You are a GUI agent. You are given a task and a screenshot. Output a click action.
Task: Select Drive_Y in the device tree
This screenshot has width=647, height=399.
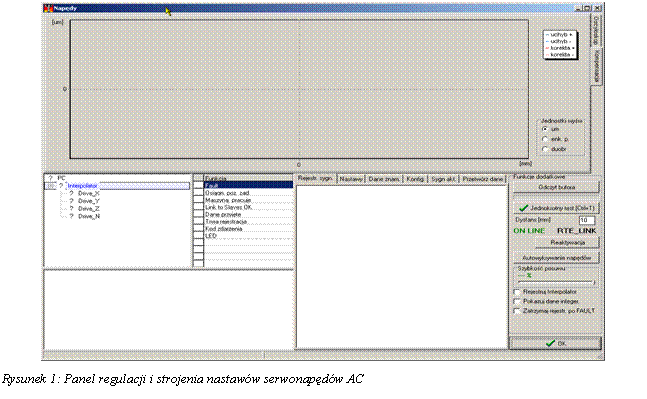pos(89,201)
